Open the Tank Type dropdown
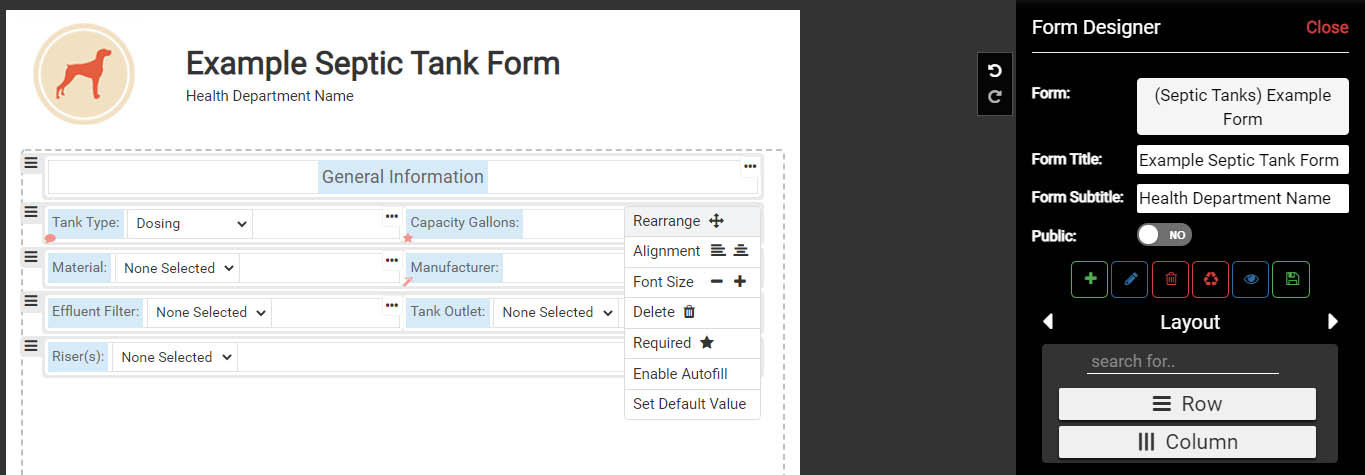 pos(190,224)
